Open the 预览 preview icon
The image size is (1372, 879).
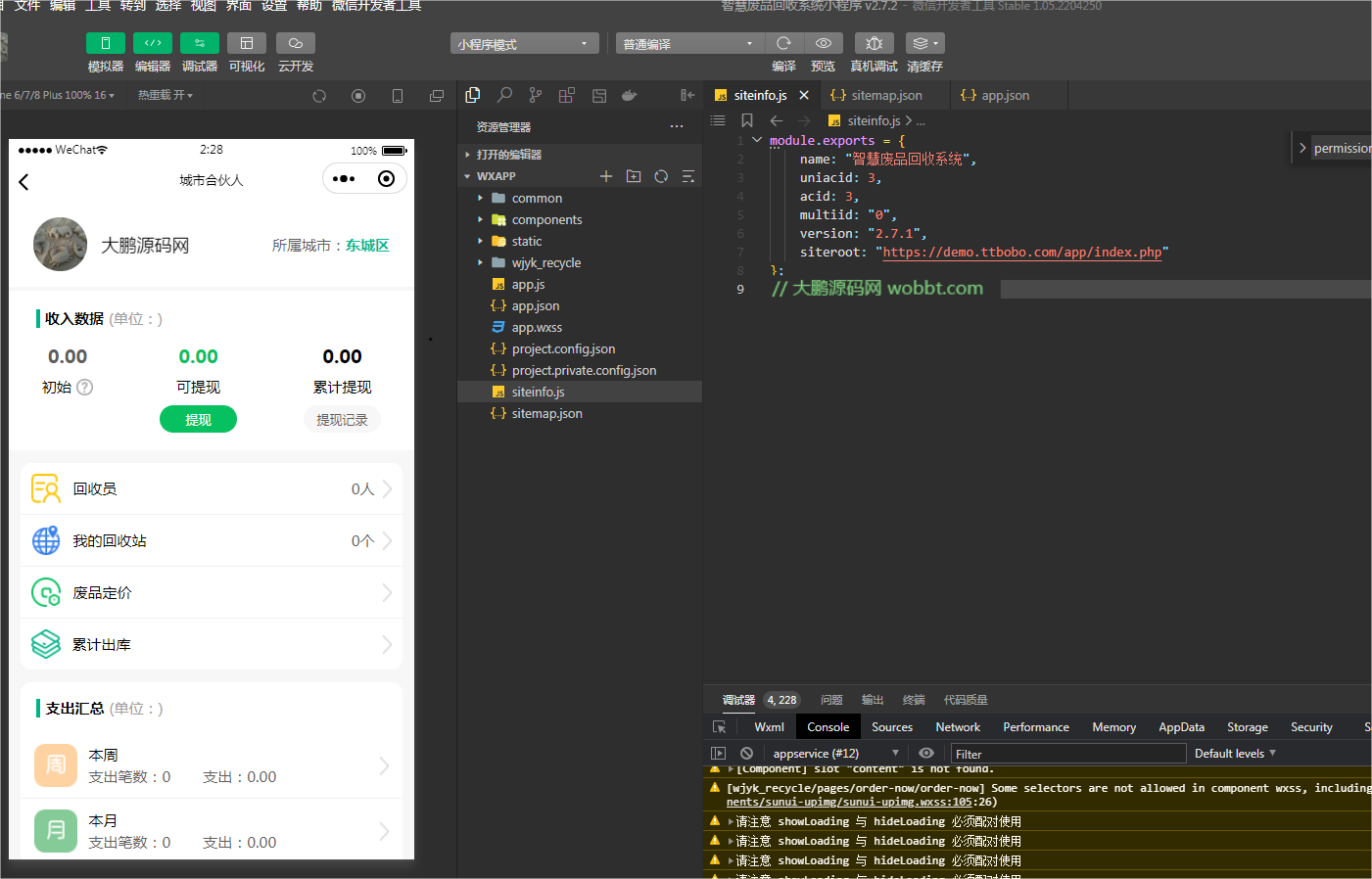(x=824, y=43)
